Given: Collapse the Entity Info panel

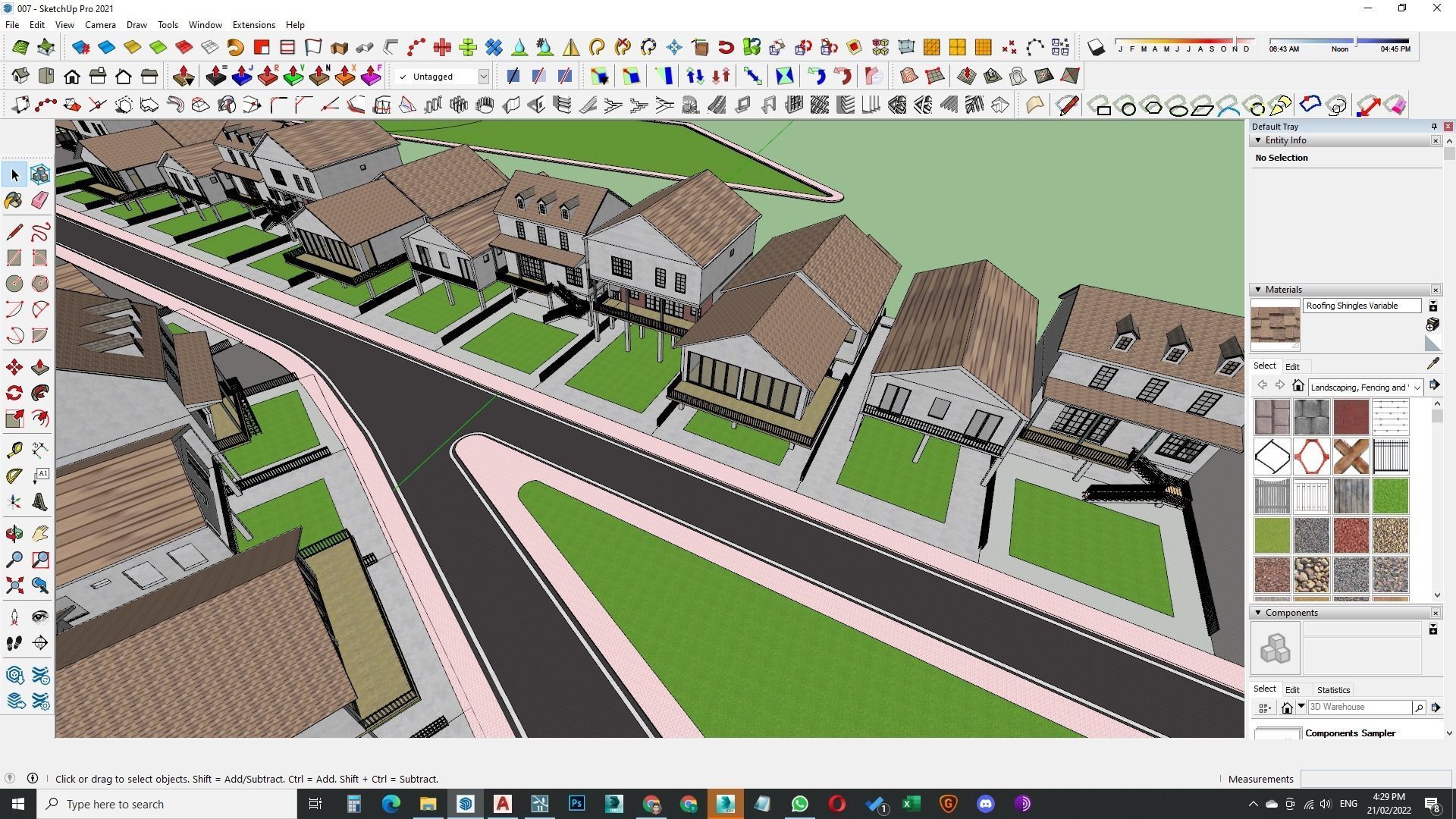Looking at the screenshot, I should 1258,140.
